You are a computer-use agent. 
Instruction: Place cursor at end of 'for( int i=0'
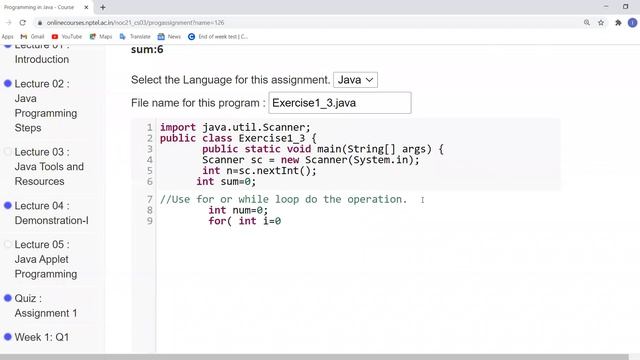[x=282, y=221]
